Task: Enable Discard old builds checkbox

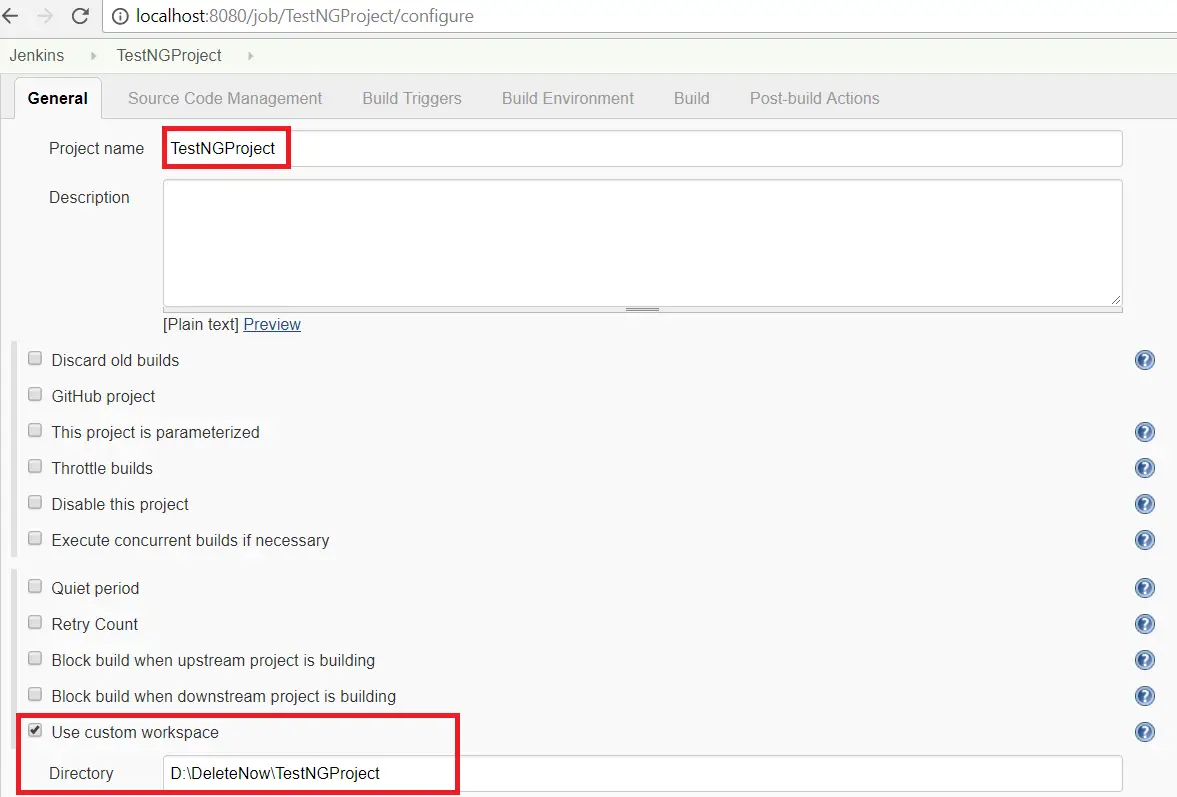Action: click(35, 359)
